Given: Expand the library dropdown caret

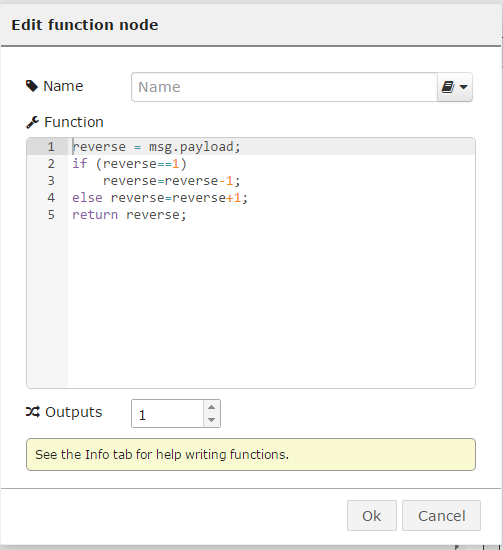Looking at the screenshot, I should [463, 87].
